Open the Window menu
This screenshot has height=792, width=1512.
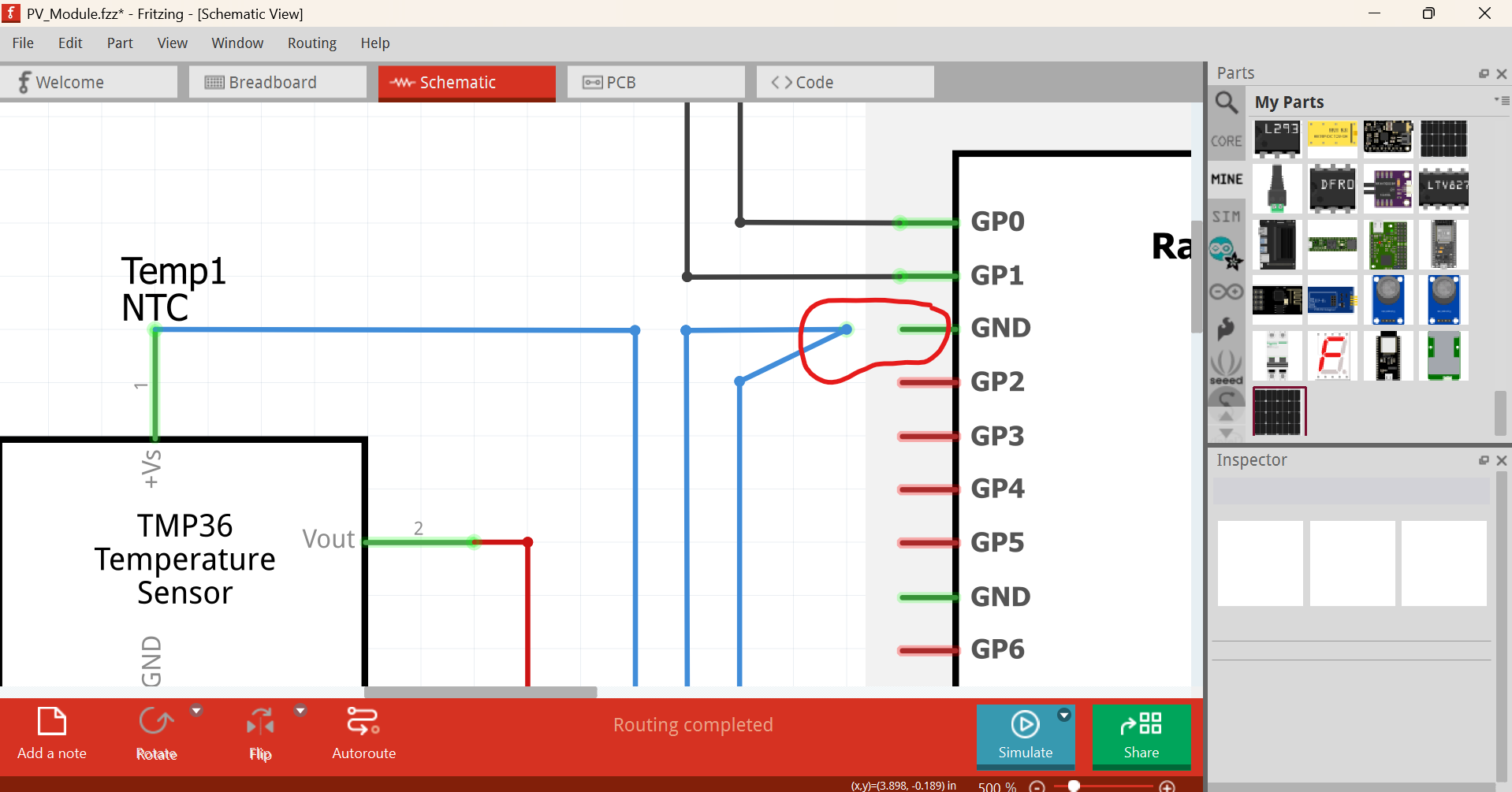[x=237, y=43]
